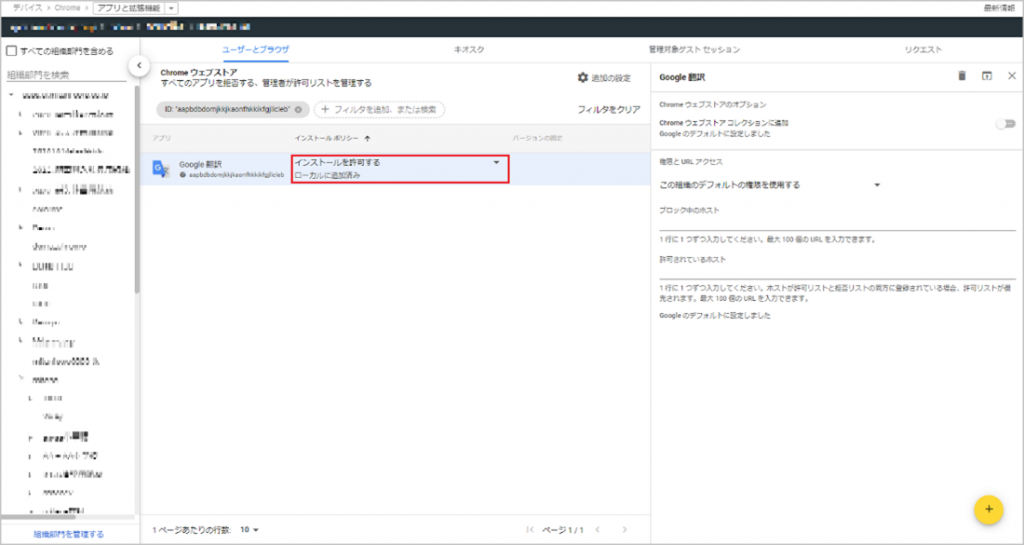Click the ID filter chip text

227,110
